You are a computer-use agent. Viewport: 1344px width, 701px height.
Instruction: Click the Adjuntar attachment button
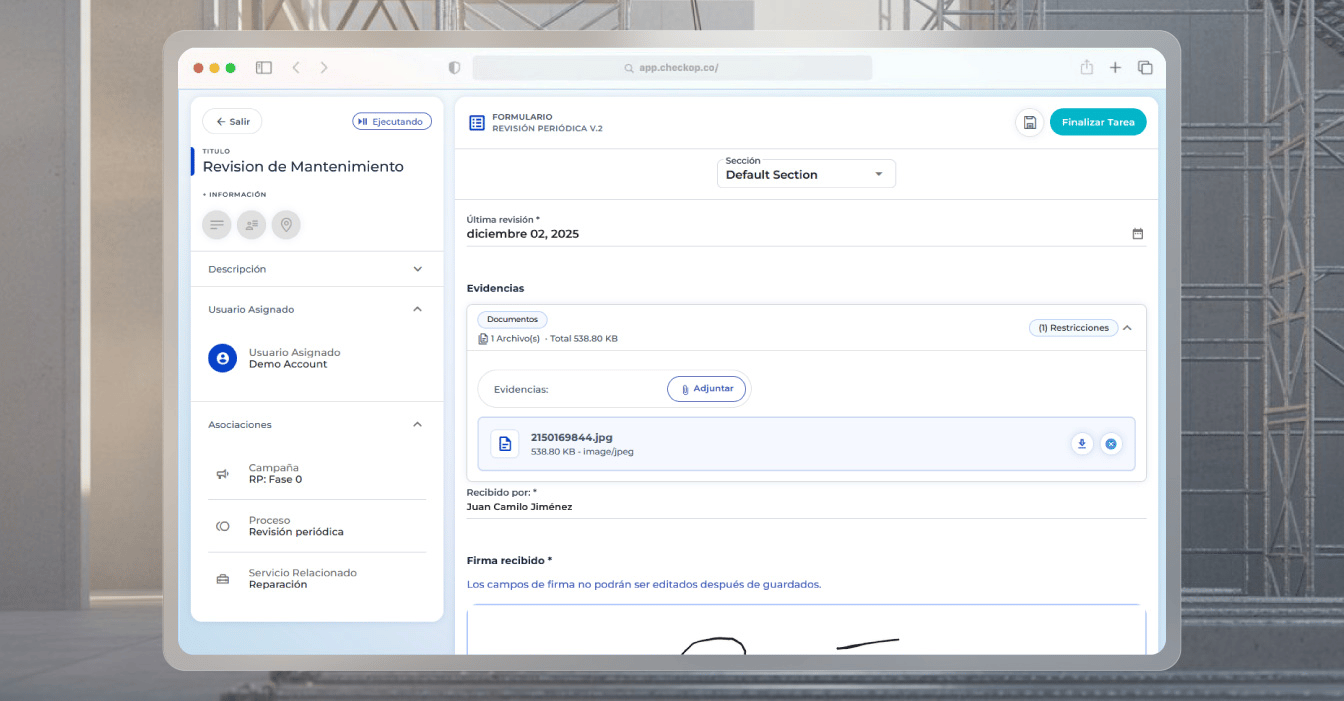(706, 389)
